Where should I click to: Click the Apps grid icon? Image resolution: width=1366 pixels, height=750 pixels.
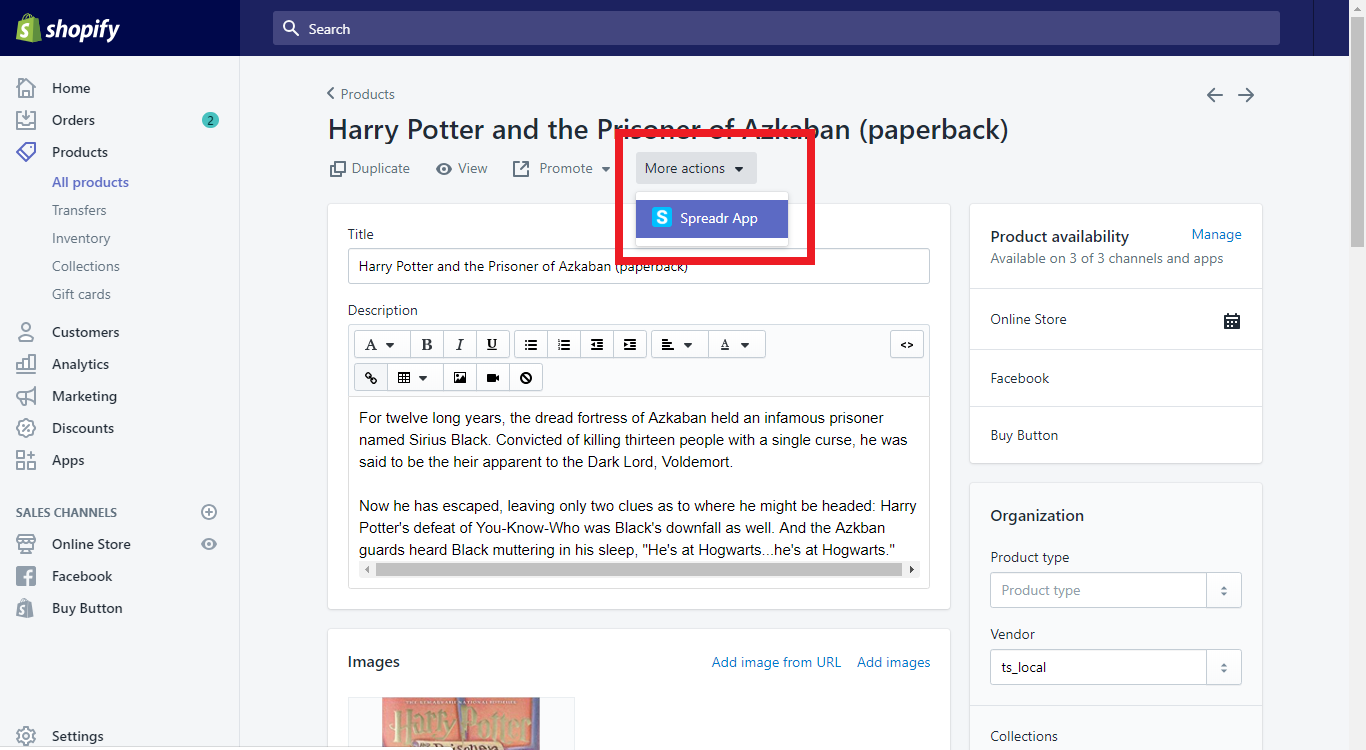[x=26, y=460]
